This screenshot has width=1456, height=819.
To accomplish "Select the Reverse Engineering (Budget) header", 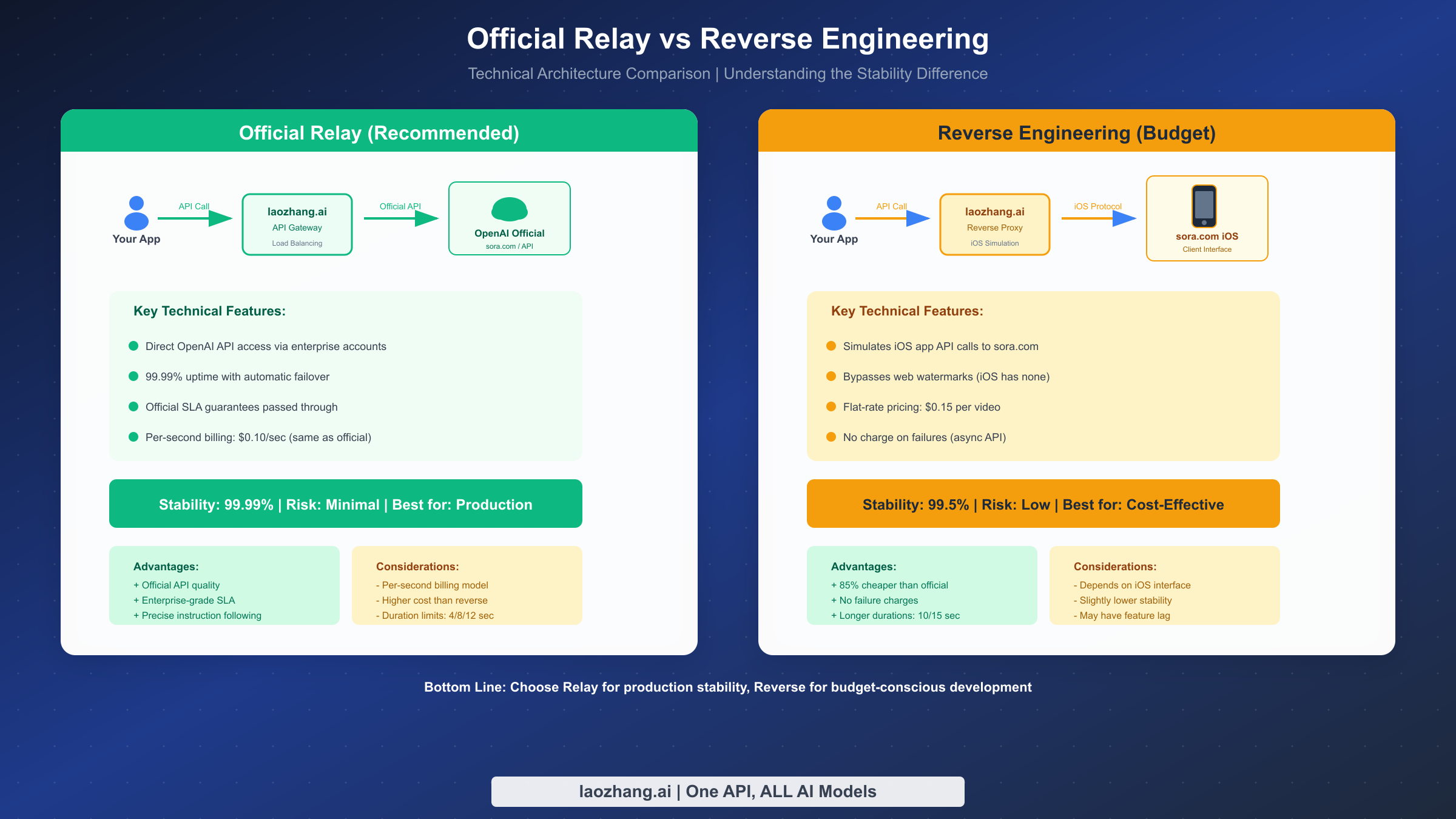I will point(1077,132).
